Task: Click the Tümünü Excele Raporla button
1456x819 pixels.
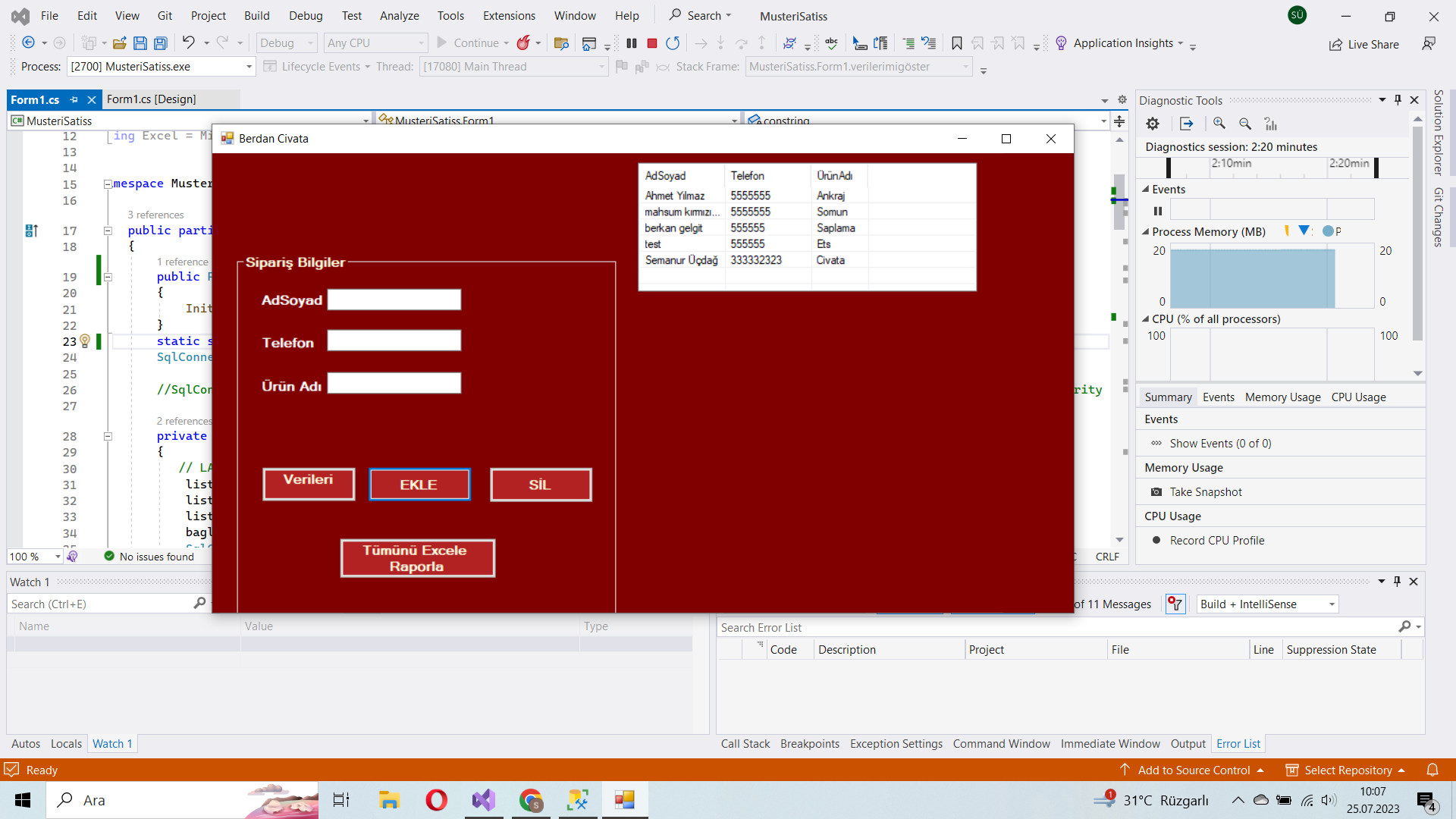Action: click(417, 557)
